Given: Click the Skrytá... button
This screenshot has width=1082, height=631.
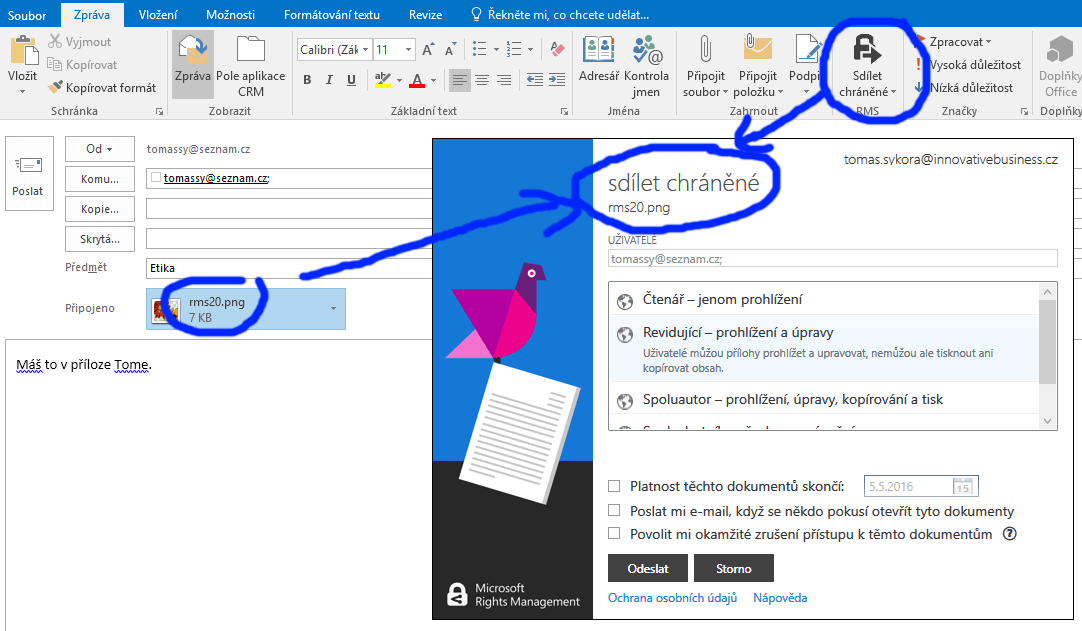Looking at the screenshot, I should click(x=99, y=239).
